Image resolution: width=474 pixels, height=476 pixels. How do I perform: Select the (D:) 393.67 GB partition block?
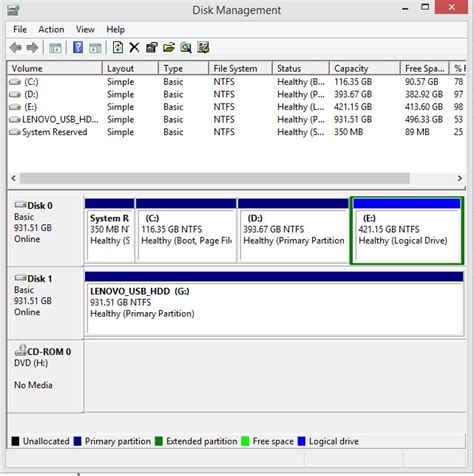tap(293, 231)
